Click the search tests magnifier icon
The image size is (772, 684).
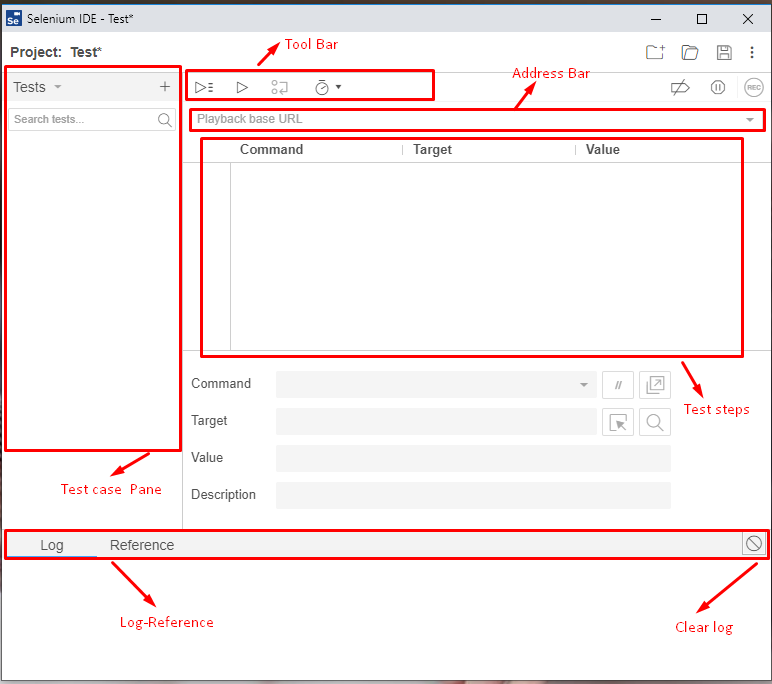pos(165,120)
